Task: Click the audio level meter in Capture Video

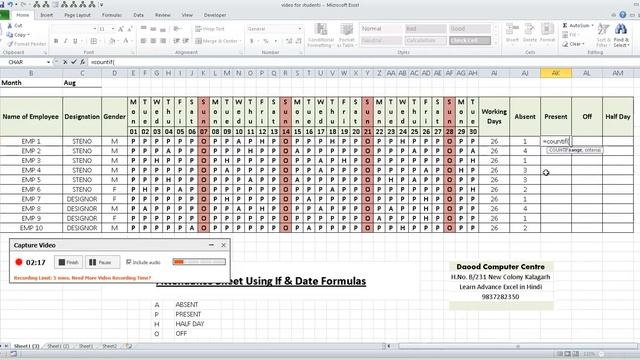Action: point(199,262)
